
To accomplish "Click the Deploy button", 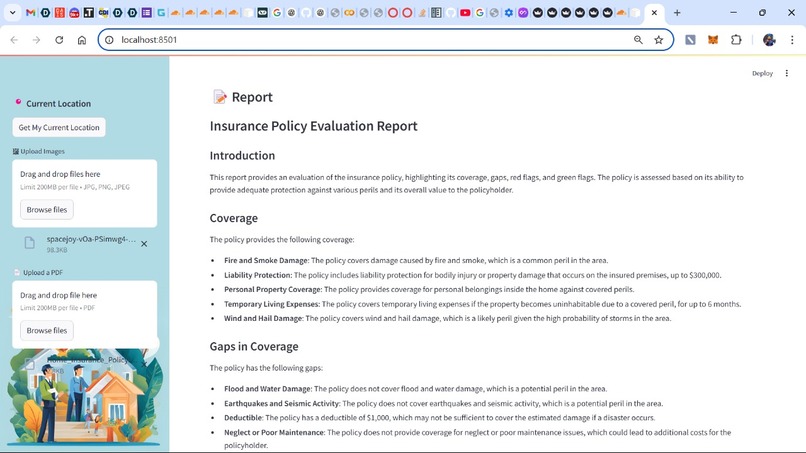I will [762, 73].
